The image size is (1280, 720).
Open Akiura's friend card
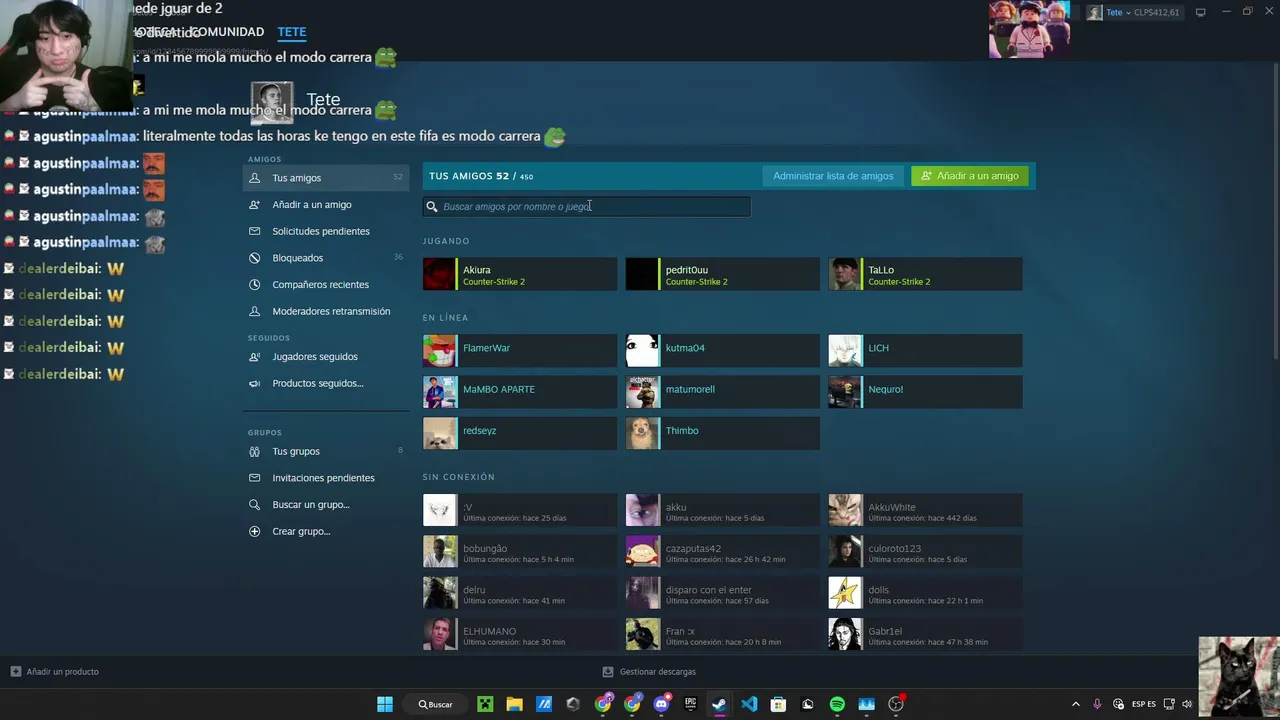[x=520, y=274]
